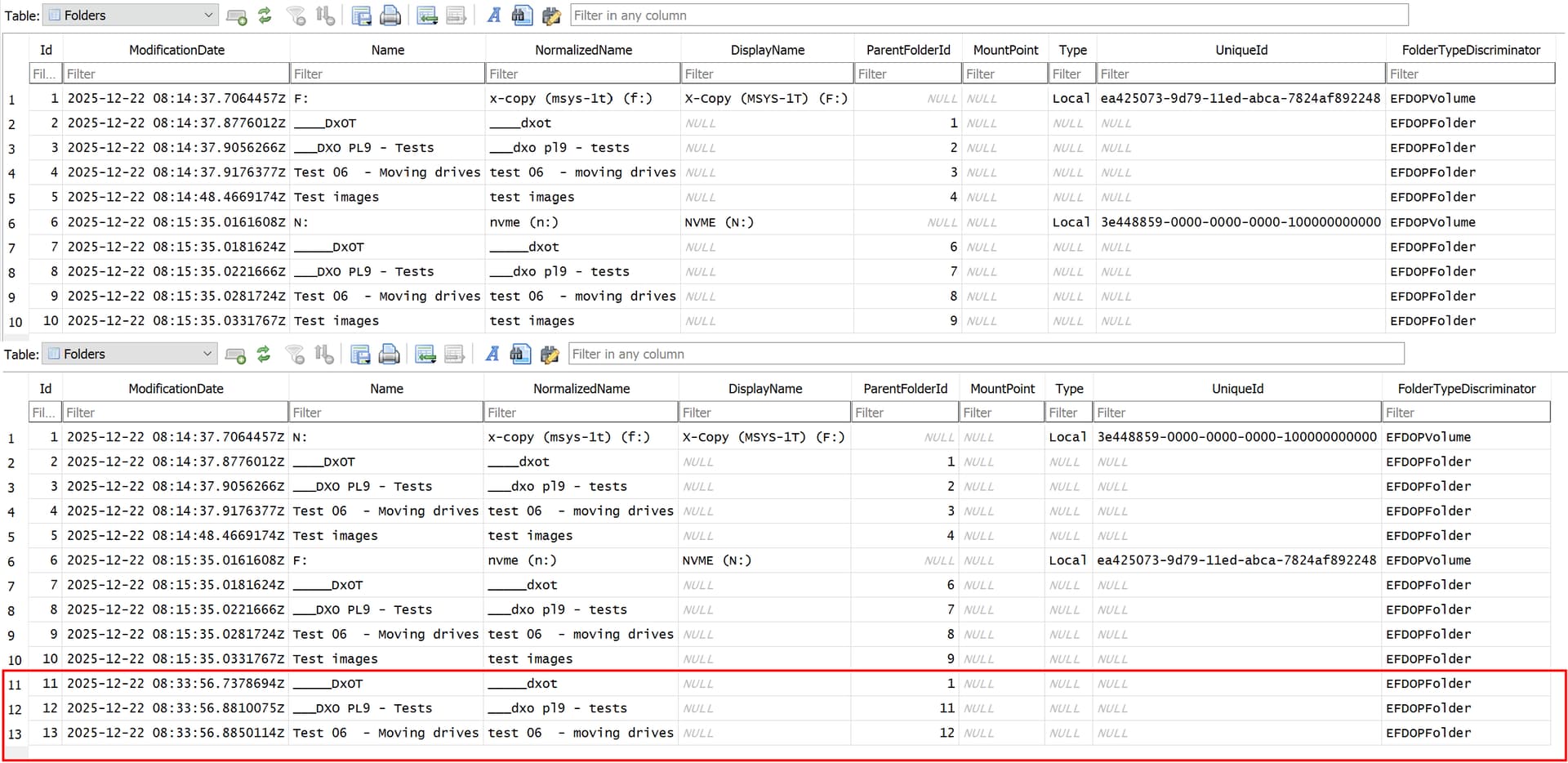Viewport: 1568px width, 763px height.
Task: Open font formatting in the upper toolbar
Action: [493, 16]
